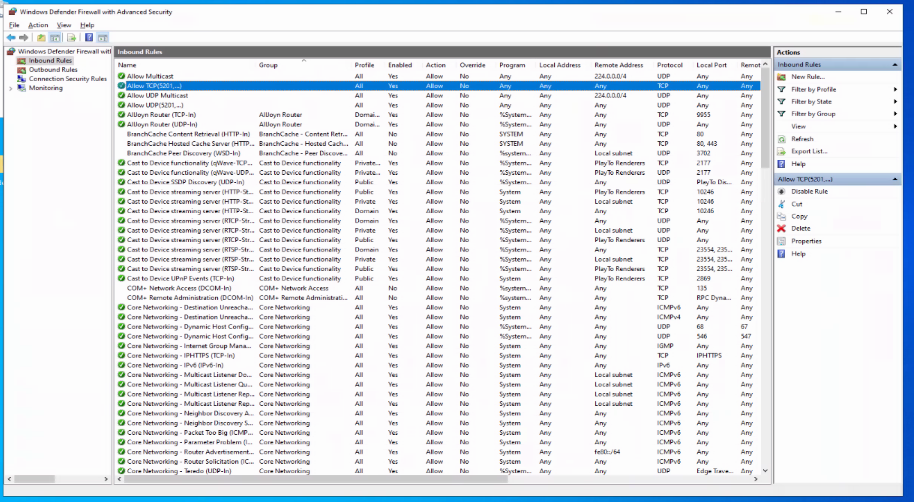Expand the Monitoring tree node

10,88
